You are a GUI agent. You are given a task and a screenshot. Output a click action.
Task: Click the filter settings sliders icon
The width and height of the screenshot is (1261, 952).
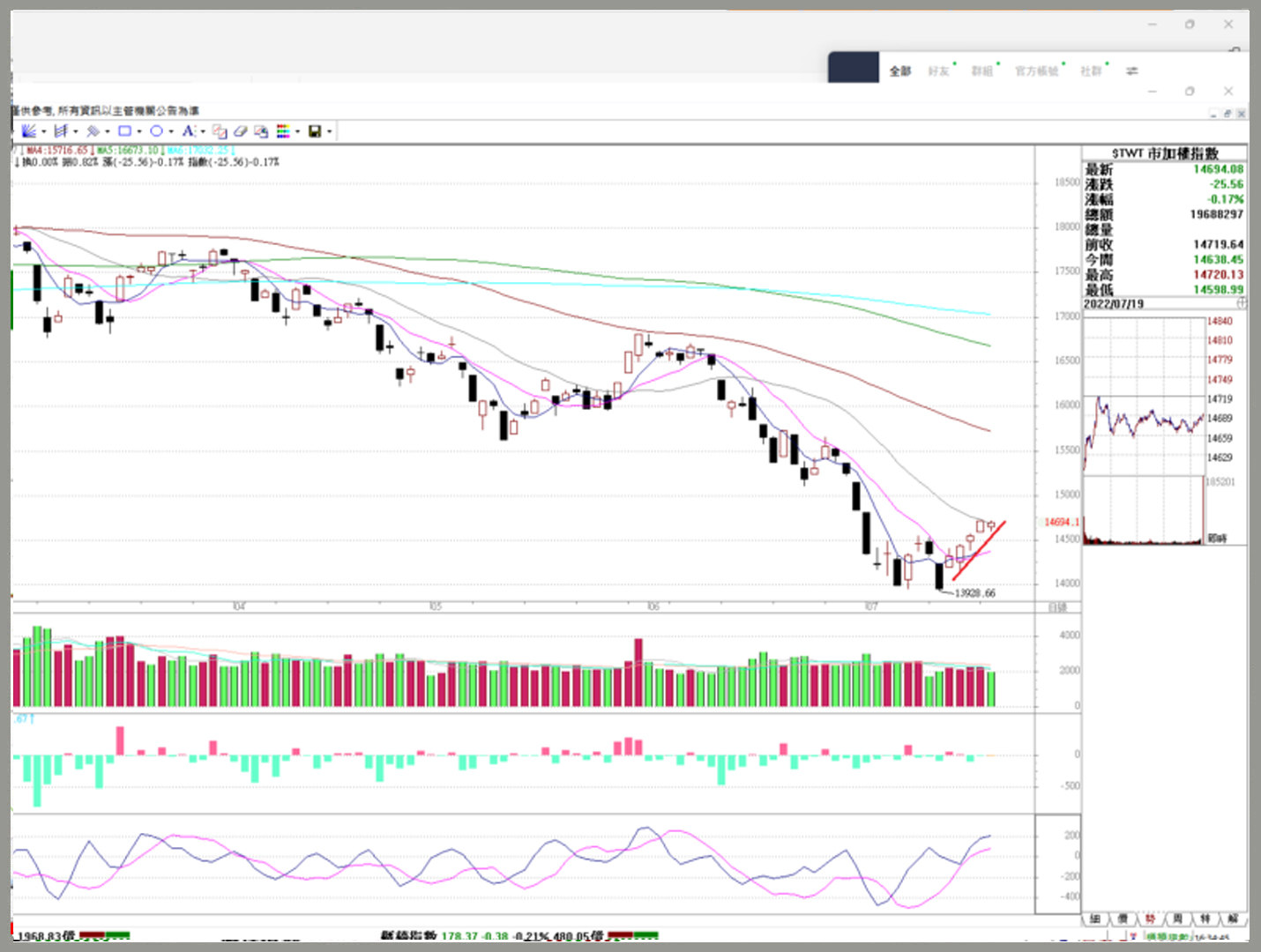[1132, 71]
